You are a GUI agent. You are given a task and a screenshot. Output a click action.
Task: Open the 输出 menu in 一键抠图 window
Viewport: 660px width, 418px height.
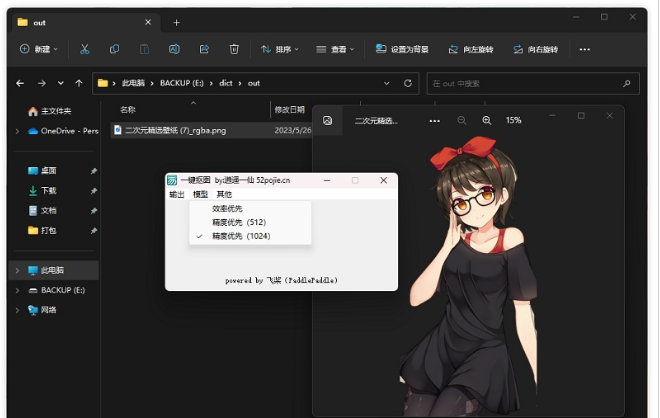click(177, 194)
